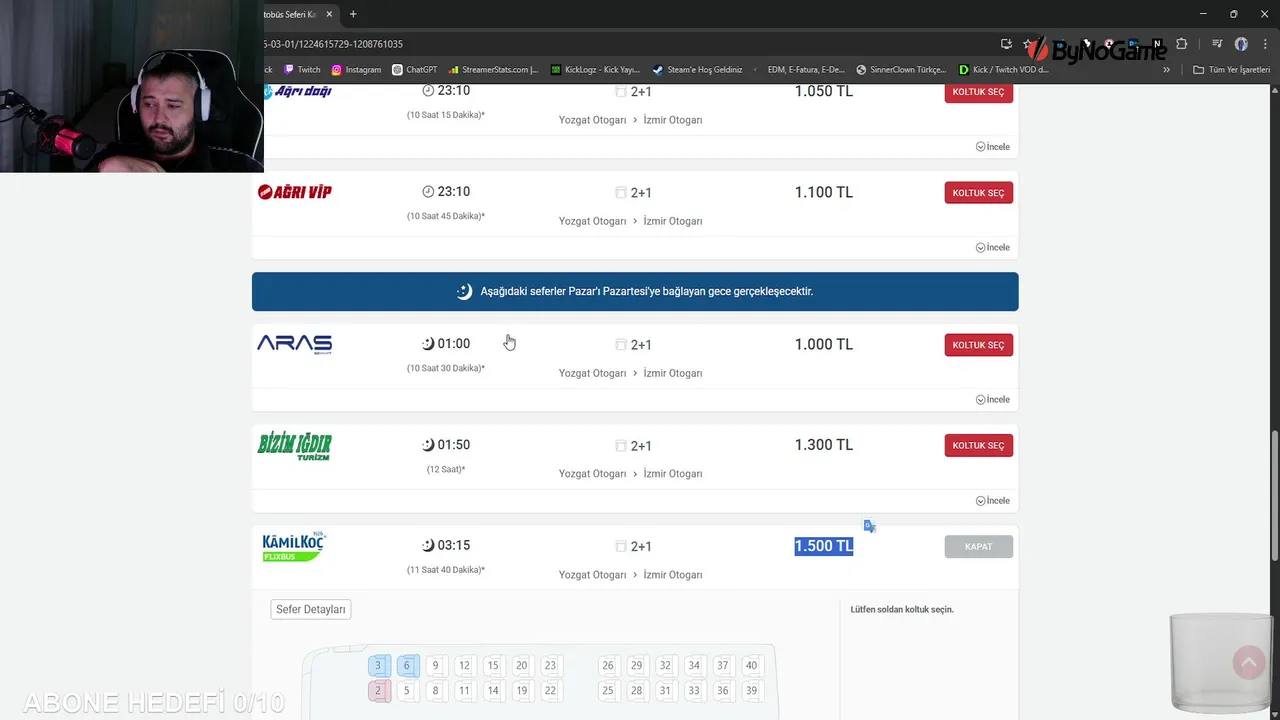Image resolution: width=1280 pixels, height=720 pixels.
Task: Open browser extensions puzzle icon
Action: 1182,44
